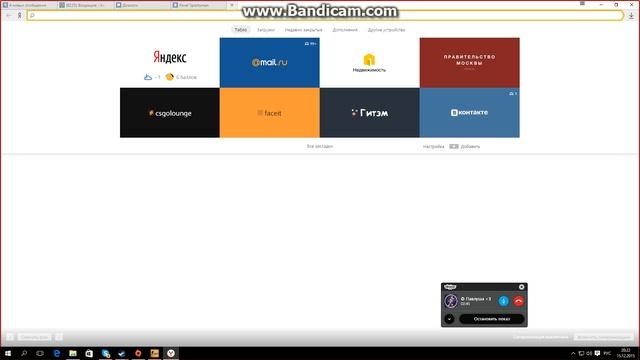Hang up the Skype call
This screenshot has width=640, height=360.
click(x=518, y=301)
